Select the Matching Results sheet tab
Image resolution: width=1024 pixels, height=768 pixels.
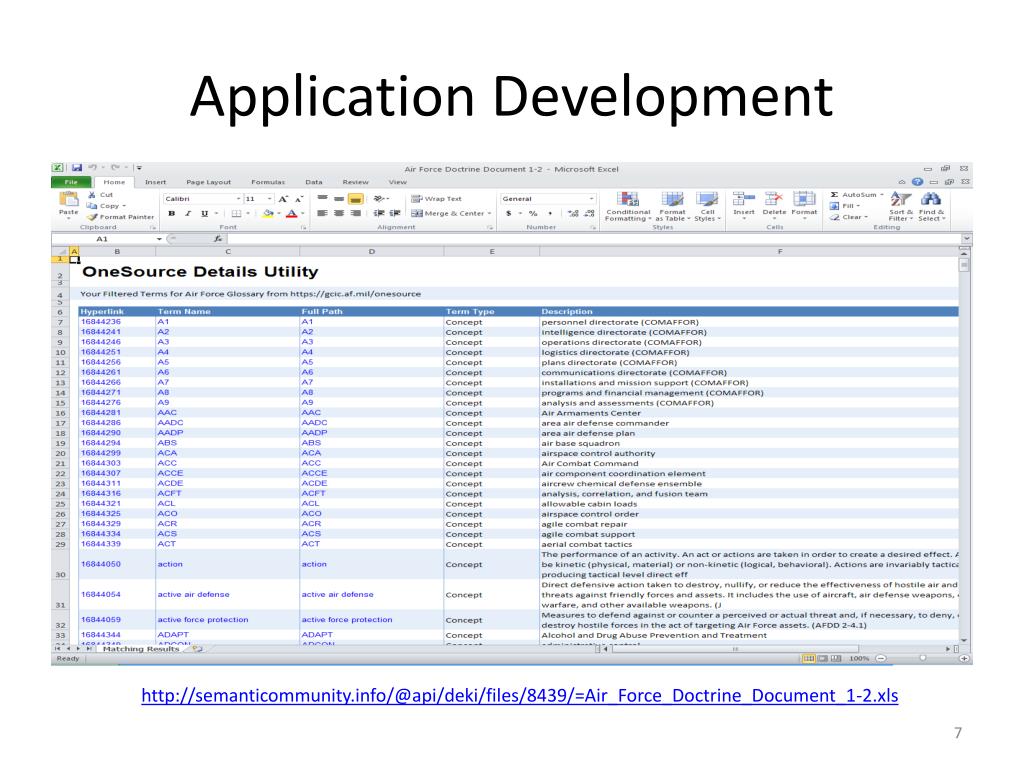click(x=140, y=649)
